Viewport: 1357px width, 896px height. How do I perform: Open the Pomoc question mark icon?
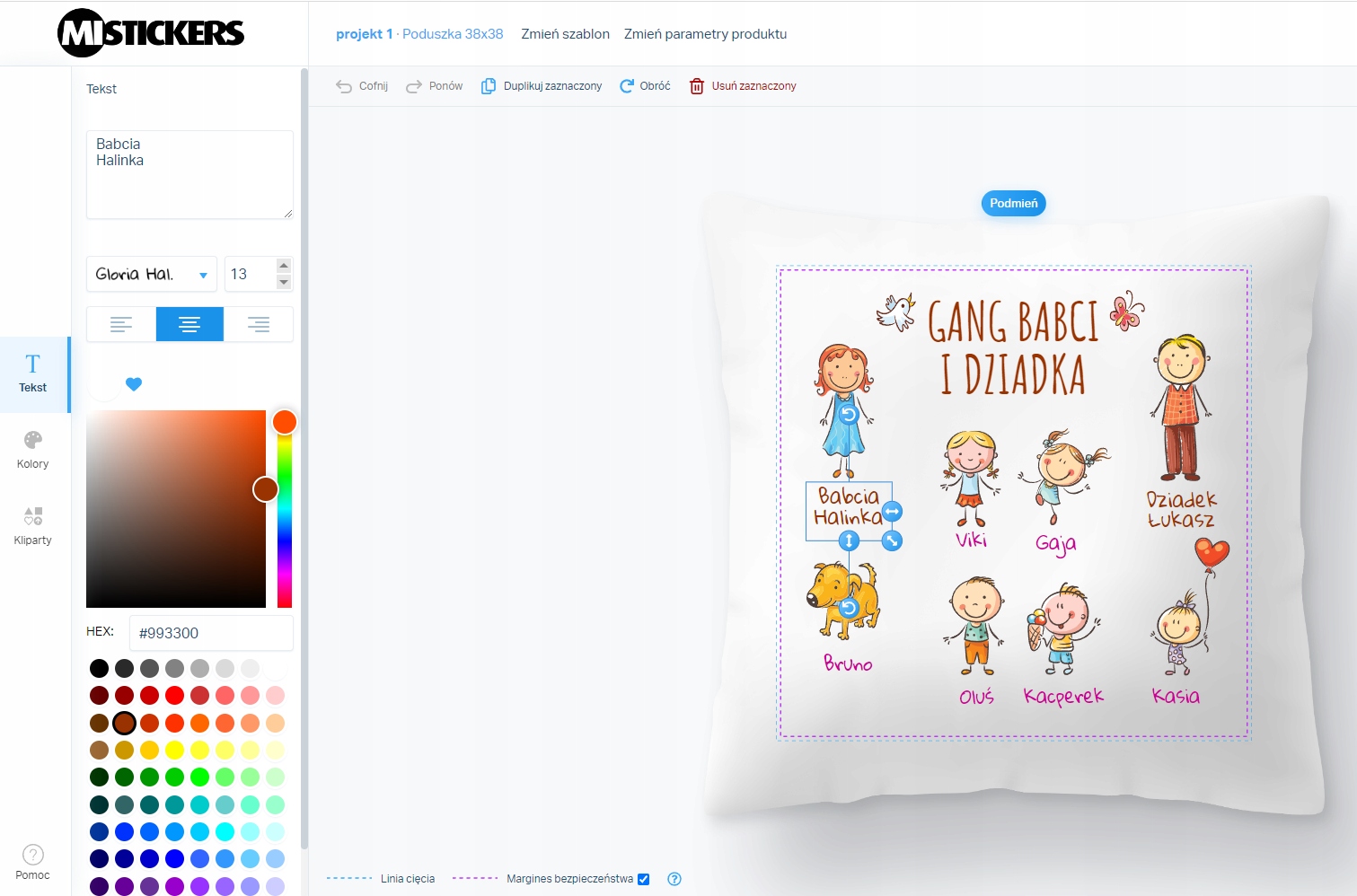(x=33, y=854)
